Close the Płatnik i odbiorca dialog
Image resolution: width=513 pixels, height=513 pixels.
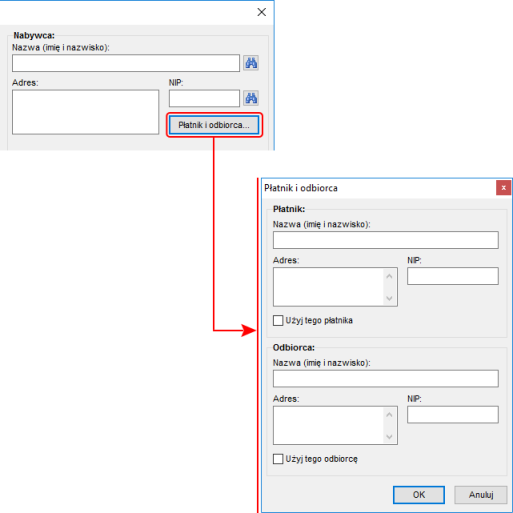503,188
